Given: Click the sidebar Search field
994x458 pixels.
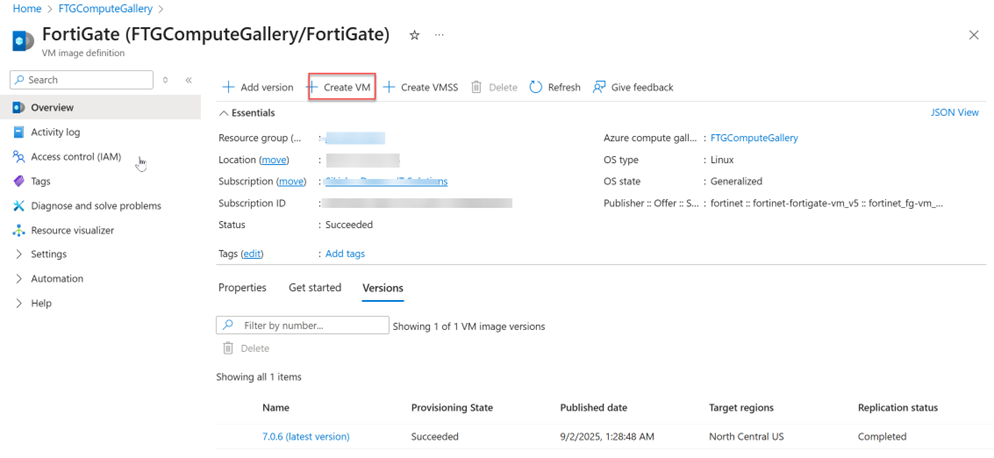Looking at the screenshot, I should (x=82, y=80).
